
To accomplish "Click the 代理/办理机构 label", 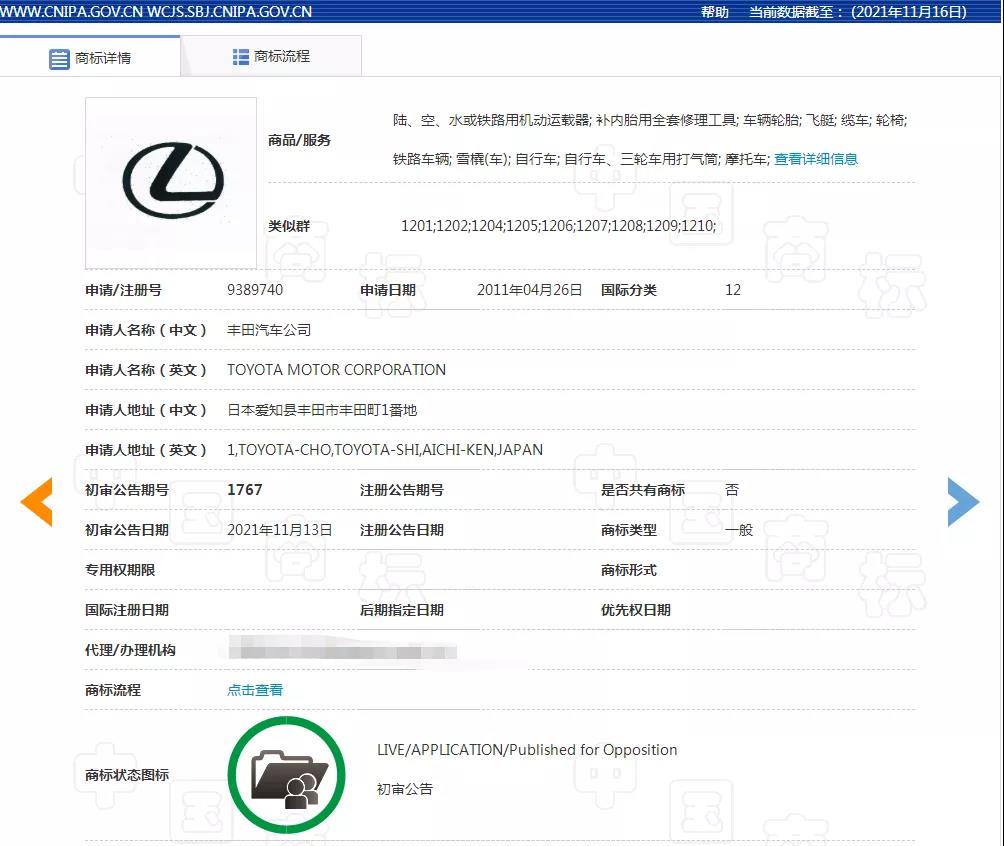I will [130, 650].
